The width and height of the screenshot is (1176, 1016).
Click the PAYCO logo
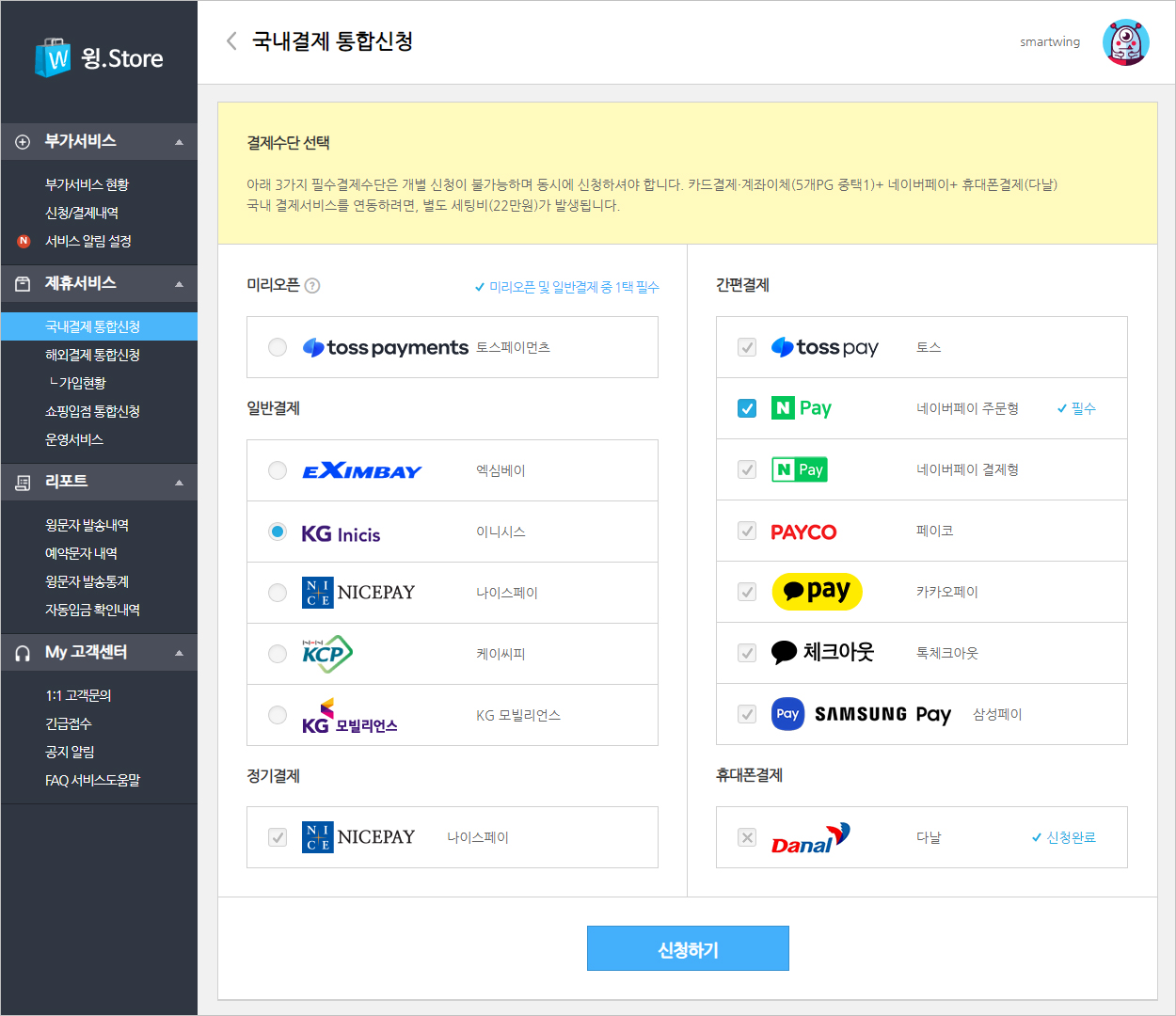803,532
